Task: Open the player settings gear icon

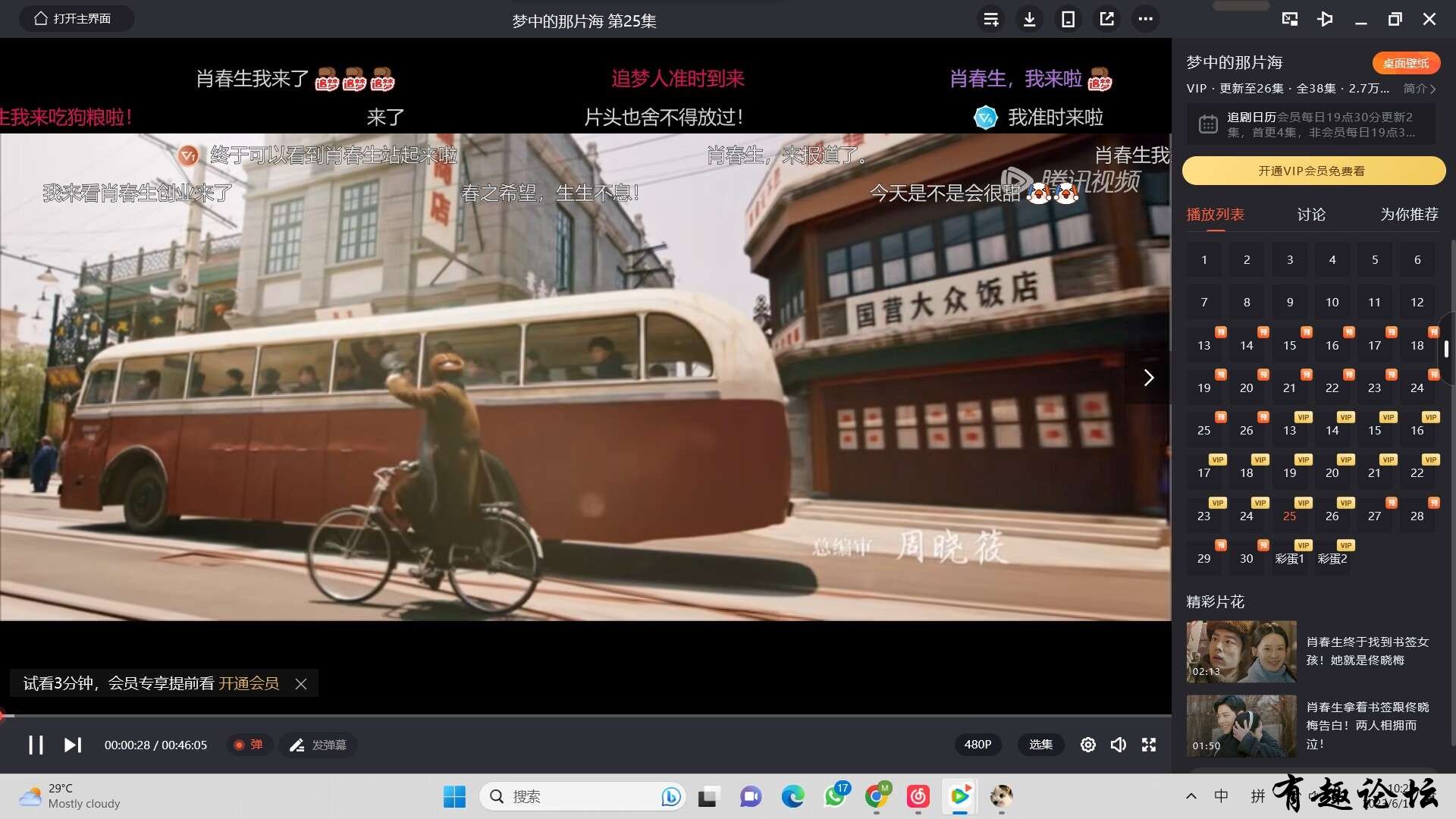Action: coord(1087,745)
